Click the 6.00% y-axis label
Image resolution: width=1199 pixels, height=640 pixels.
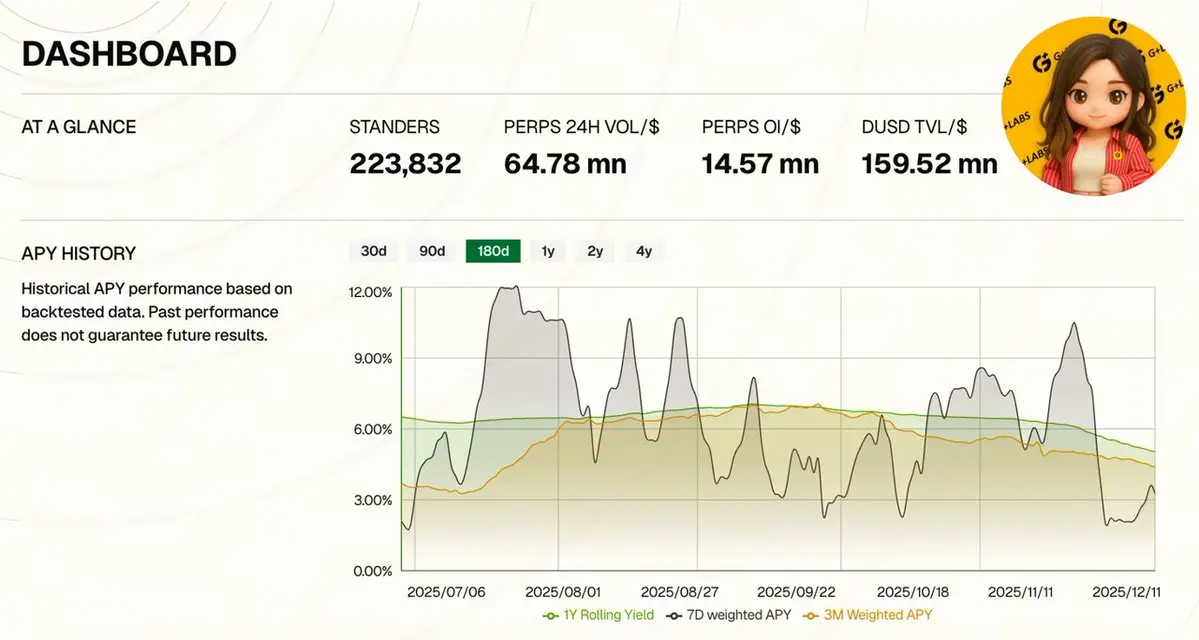(x=373, y=430)
